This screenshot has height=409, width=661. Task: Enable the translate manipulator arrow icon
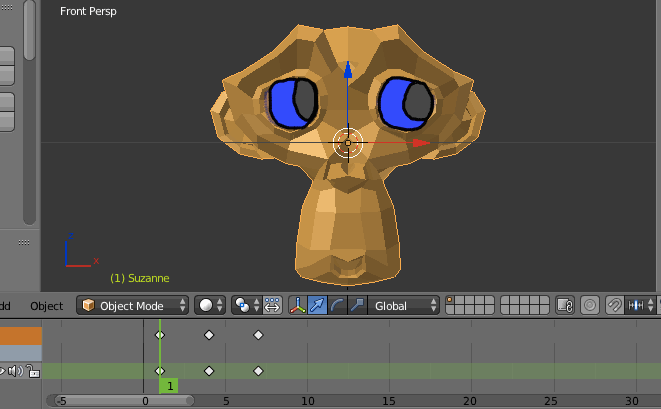[317, 305]
